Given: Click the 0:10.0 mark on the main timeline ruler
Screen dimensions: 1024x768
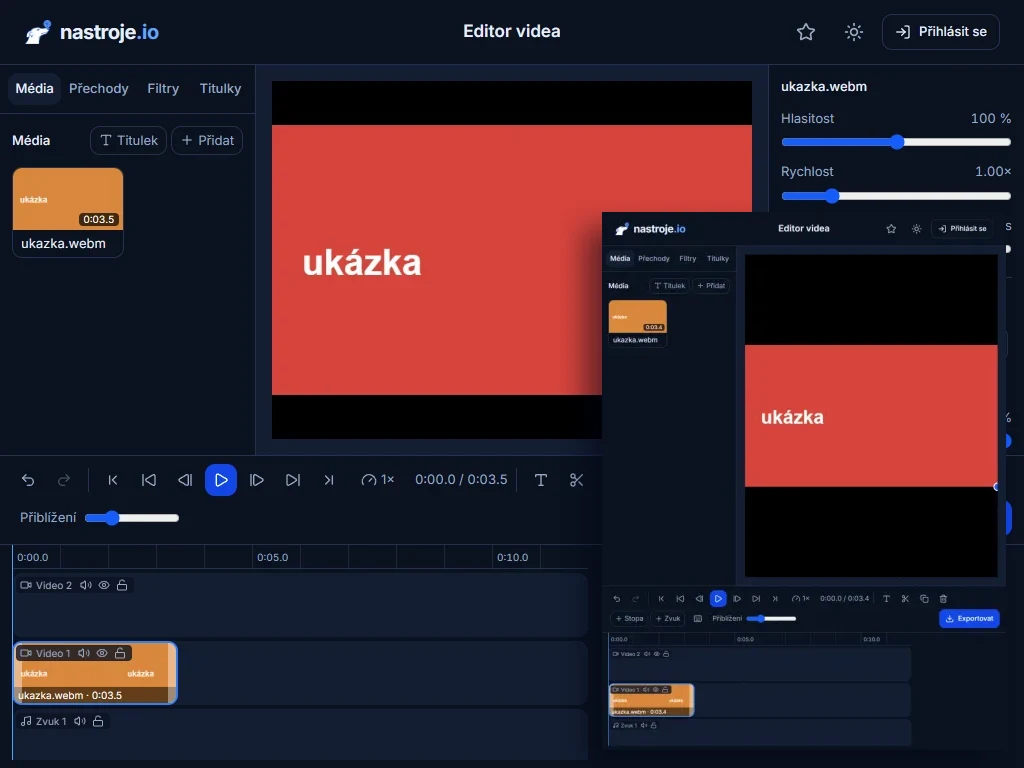Looking at the screenshot, I should click(512, 557).
